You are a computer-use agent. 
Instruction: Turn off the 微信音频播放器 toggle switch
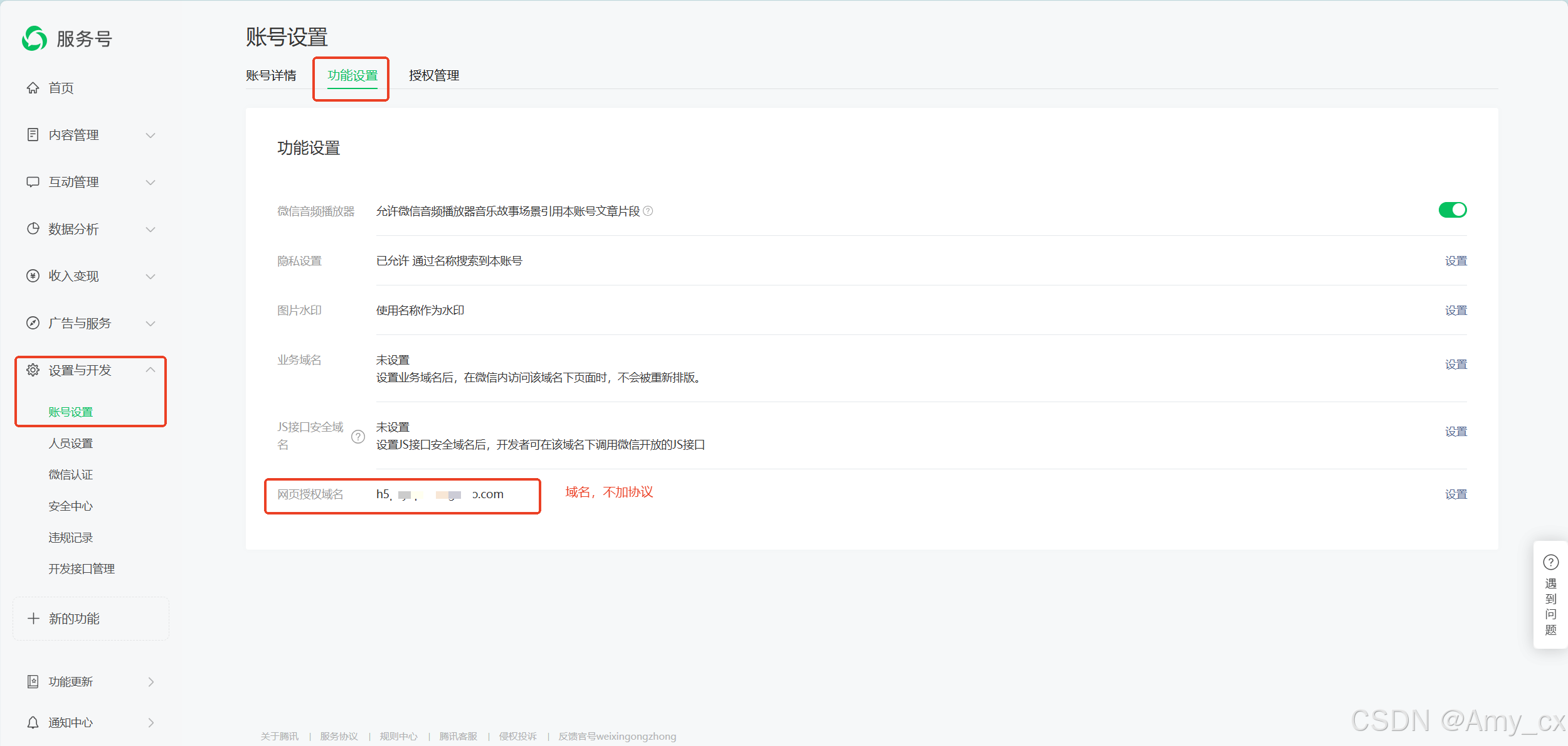pos(1453,210)
